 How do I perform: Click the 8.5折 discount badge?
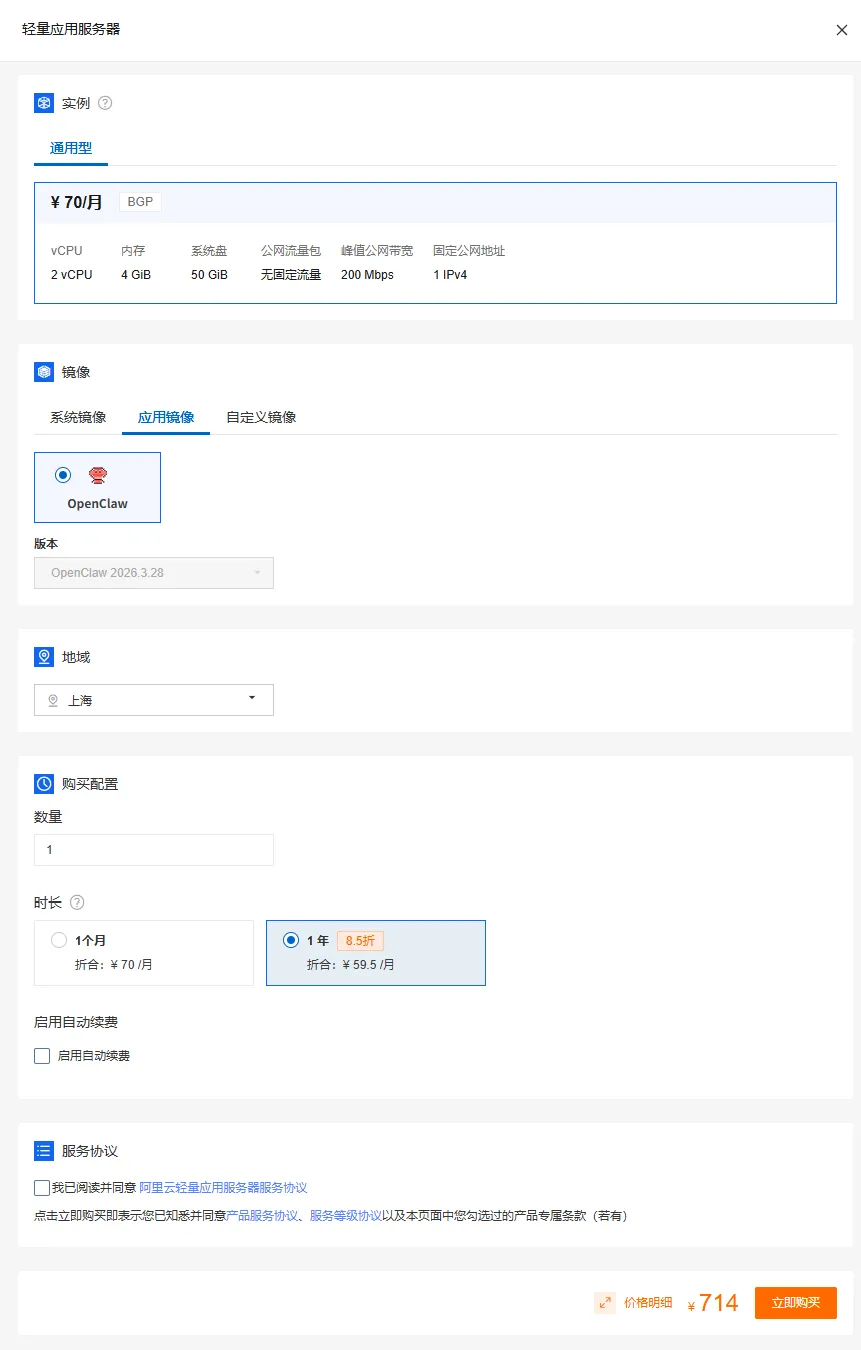pyautogui.click(x=360, y=941)
